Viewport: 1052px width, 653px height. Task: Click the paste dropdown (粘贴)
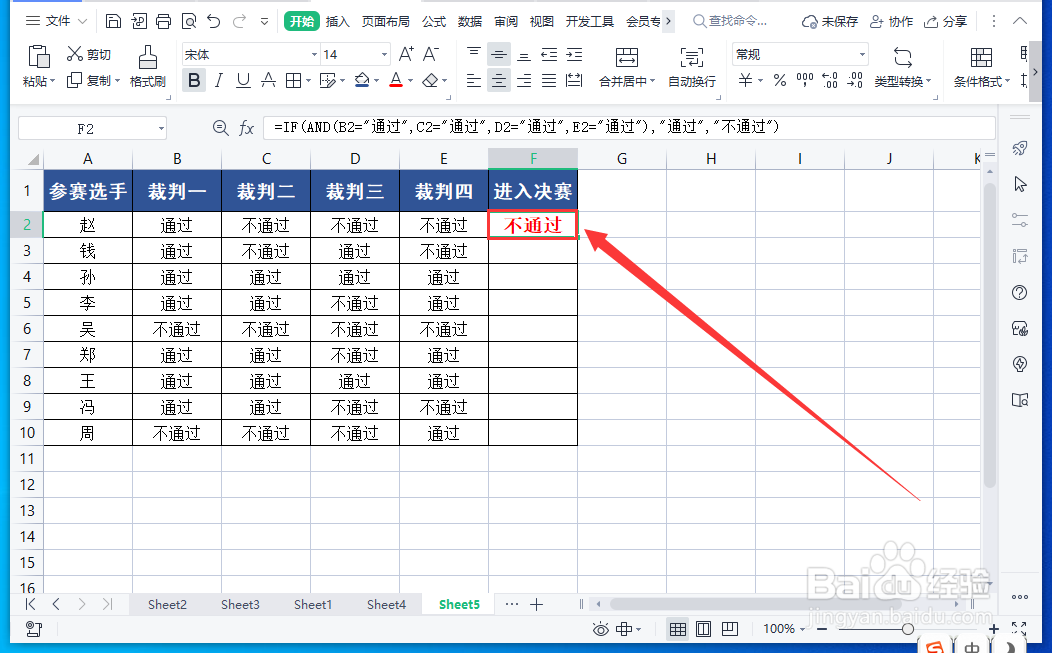tap(38, 81)
